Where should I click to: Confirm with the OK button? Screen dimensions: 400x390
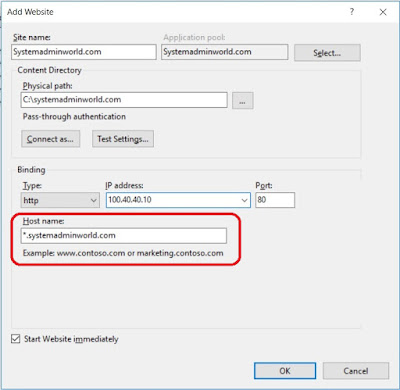(285, 371)
